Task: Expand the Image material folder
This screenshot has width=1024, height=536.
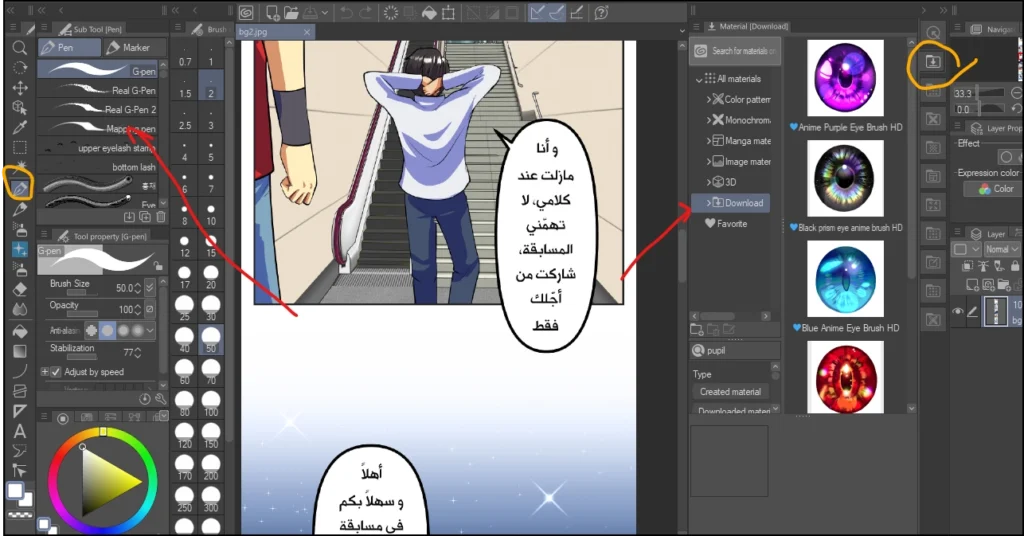Action: pos(708,162)
